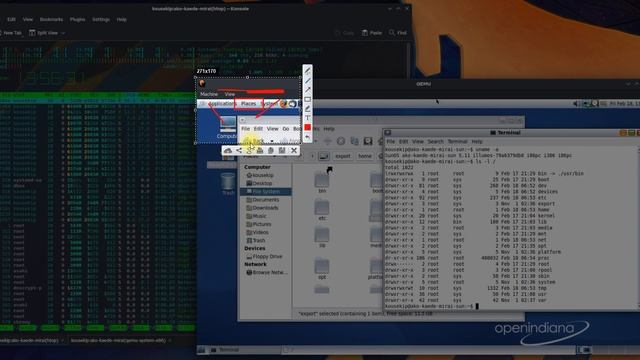
Task: Print the captured screenshot
Action: coord(260,151)
